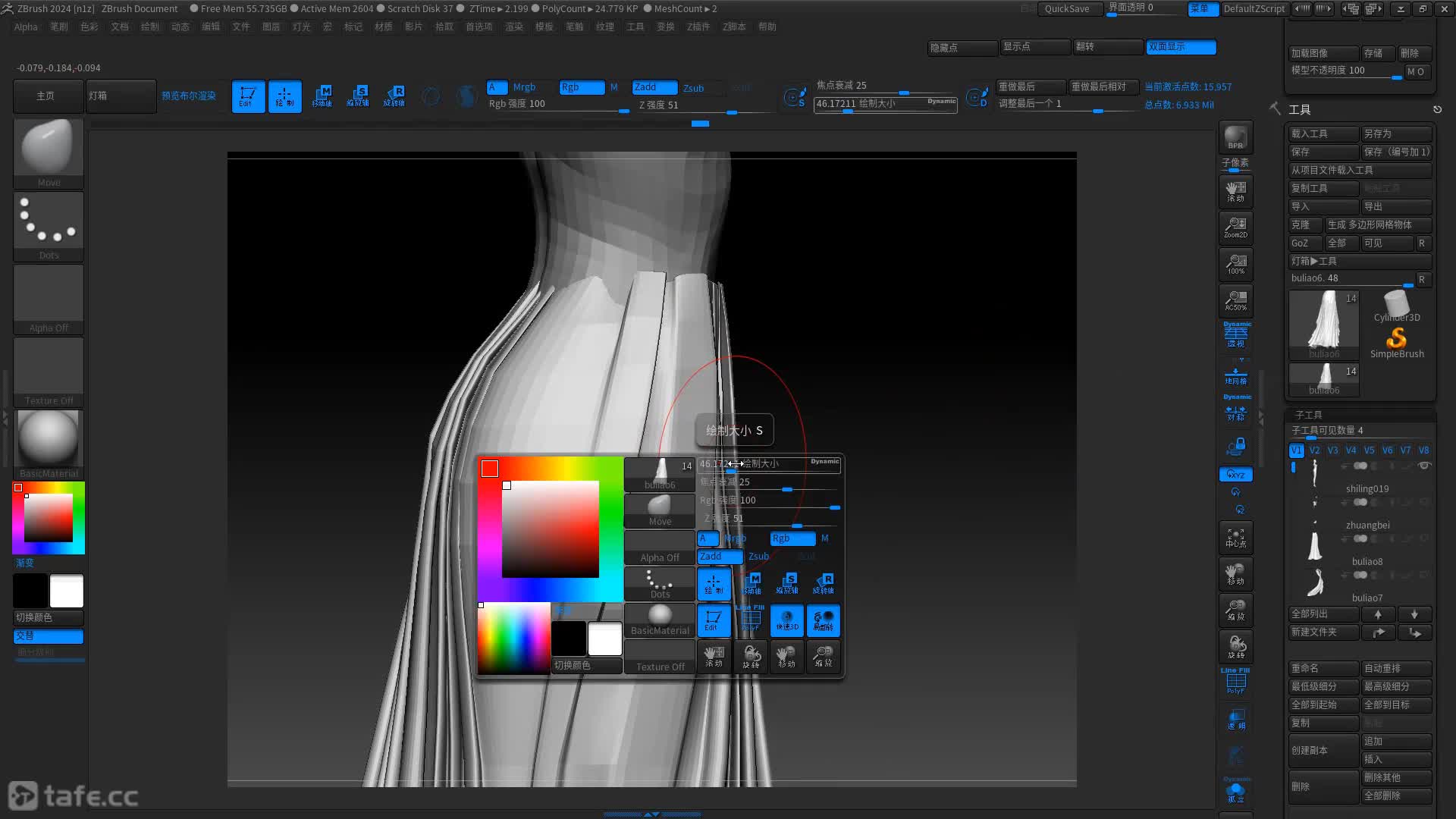Screen dimensions: 1456x819
Task: Open the 文件 file menu
Action: coord(241,27)
